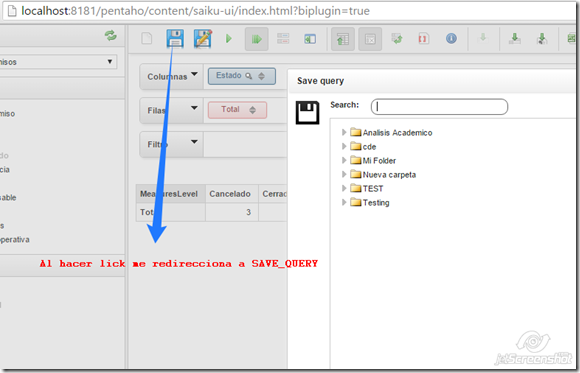
Task: Toggle the fields area icon
Action: coord(283,38)
